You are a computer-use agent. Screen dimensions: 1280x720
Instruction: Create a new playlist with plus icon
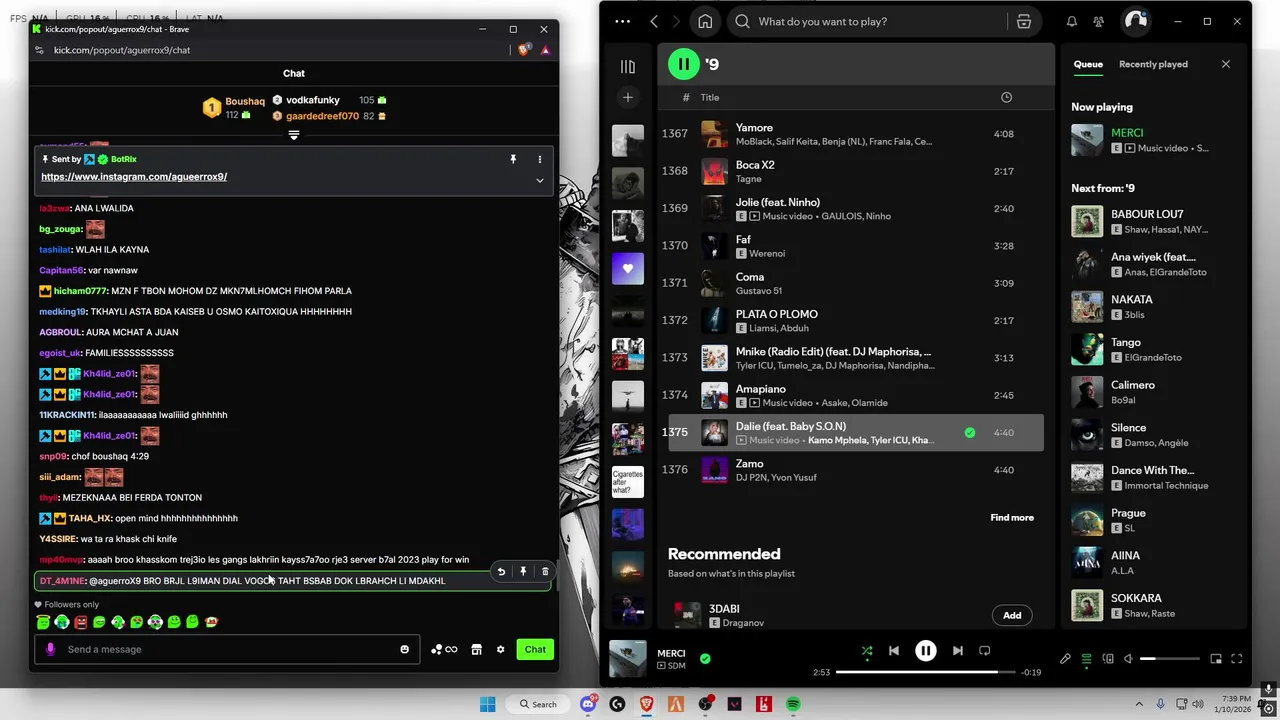(x=628, y=97)
